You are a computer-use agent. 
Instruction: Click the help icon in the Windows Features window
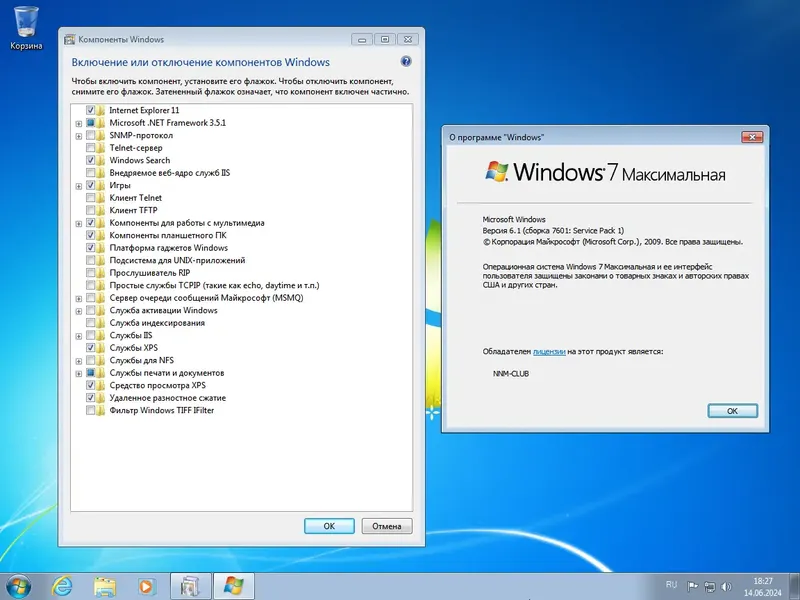pos(404,61)
